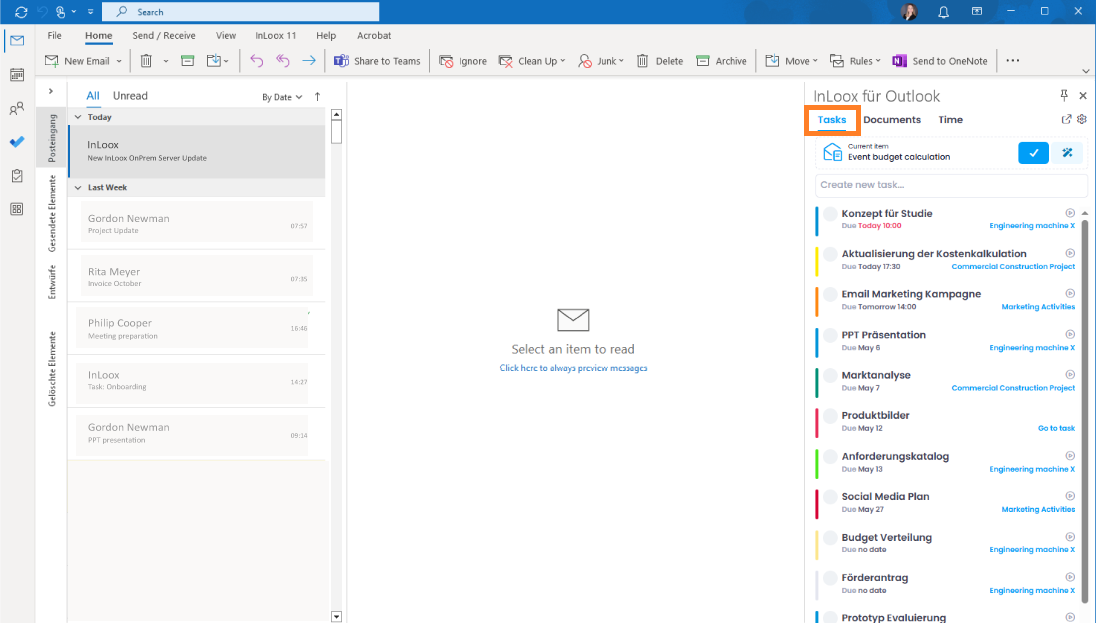Open the Tasks clipboard icon in sidebar
The image size is (1096, 623).
17,176
